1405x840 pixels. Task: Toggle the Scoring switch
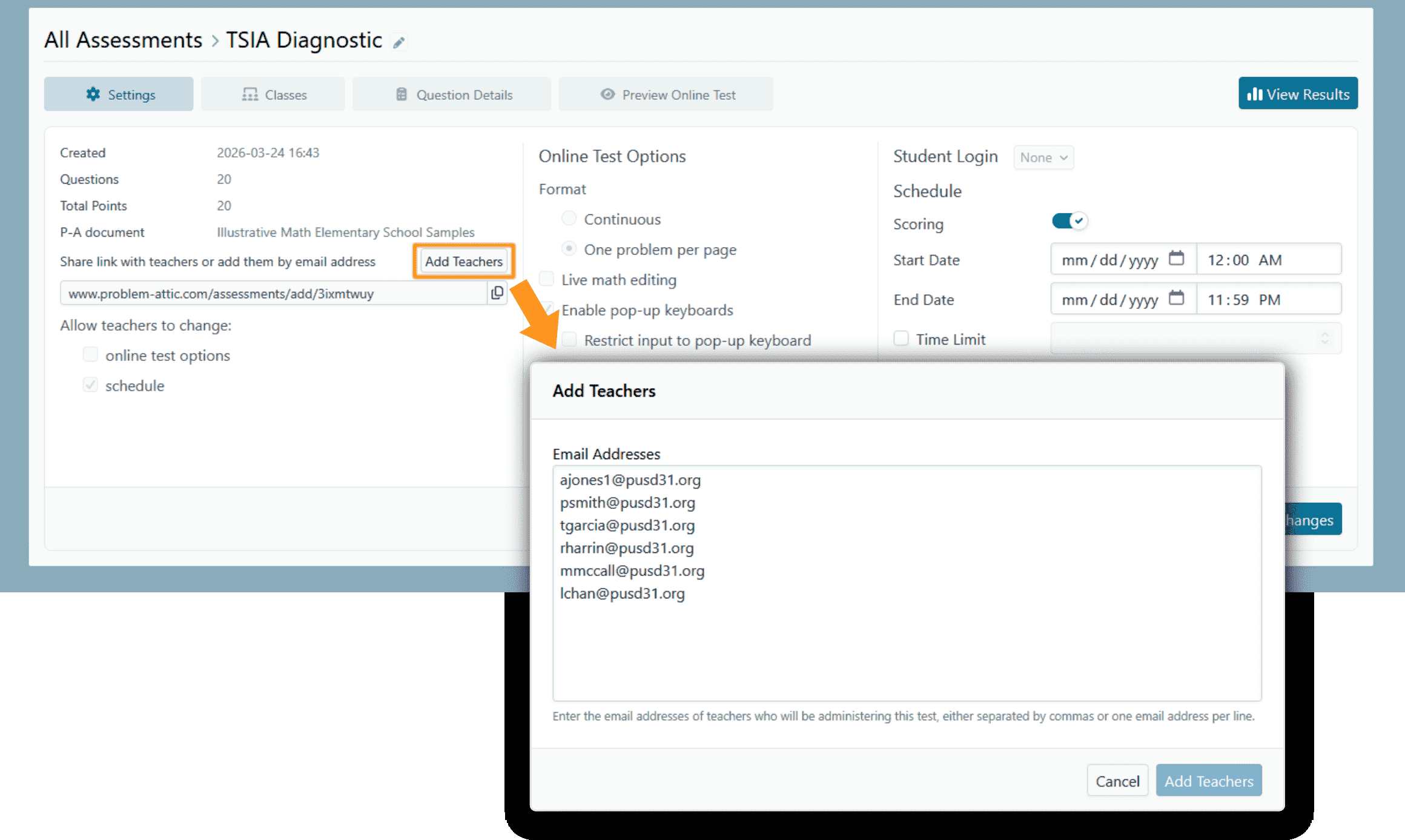pos(1069,221)
